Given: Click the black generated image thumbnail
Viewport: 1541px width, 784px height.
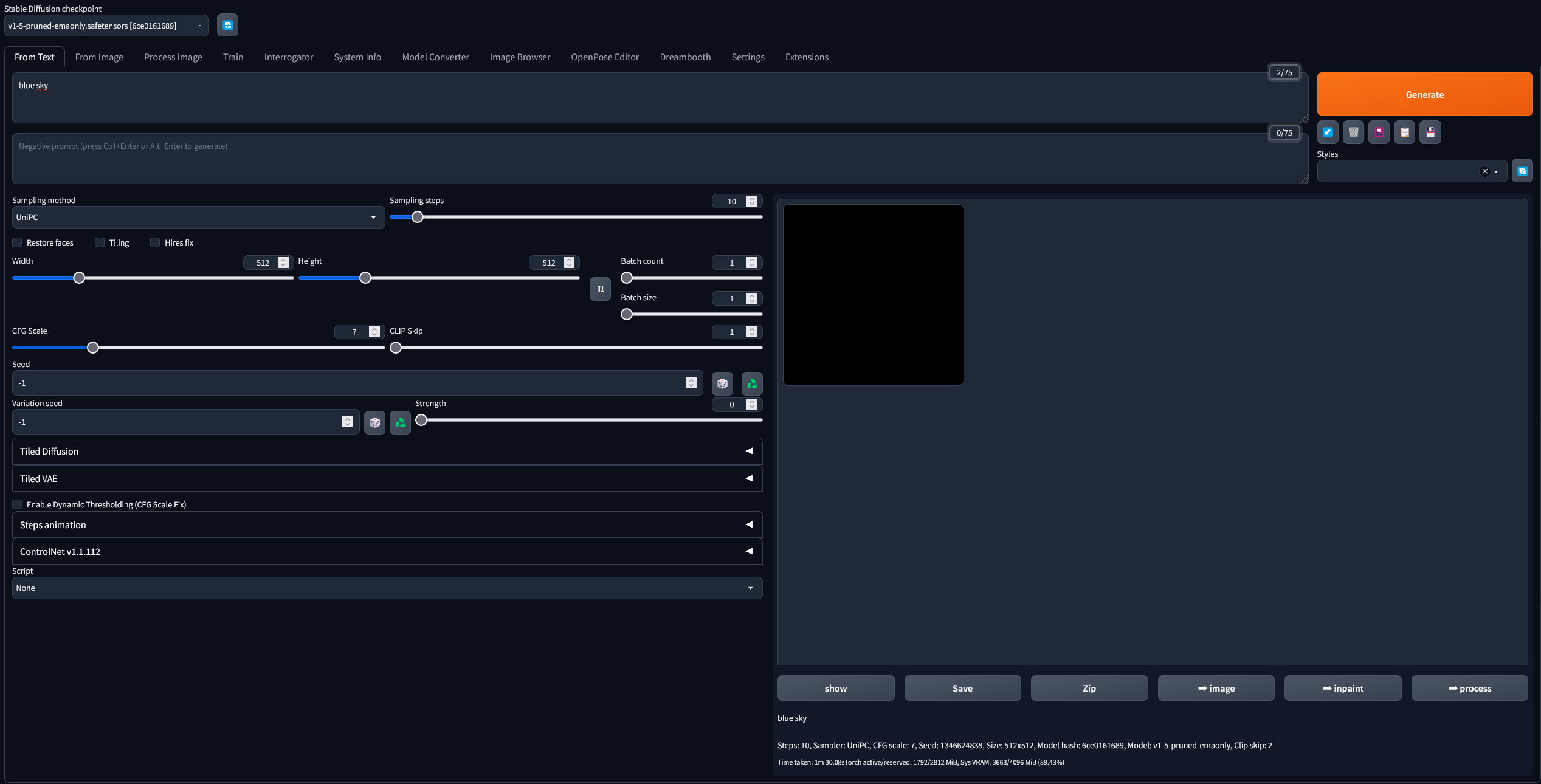Looking at the screenshot, I should 874,295.
